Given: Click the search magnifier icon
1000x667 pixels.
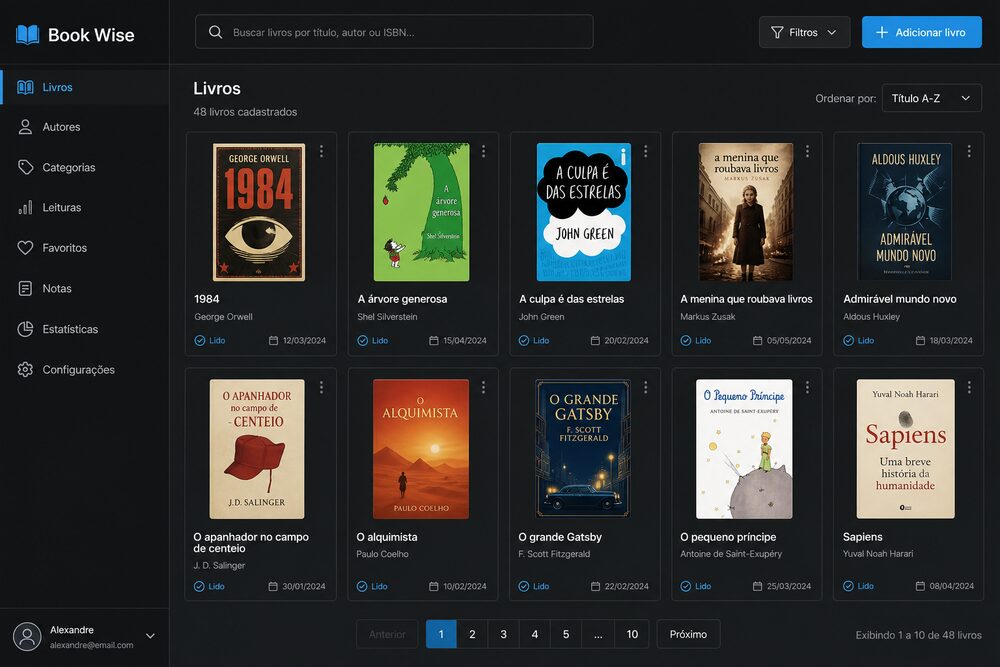Looking at the screenshot, I should click(216, 32).
